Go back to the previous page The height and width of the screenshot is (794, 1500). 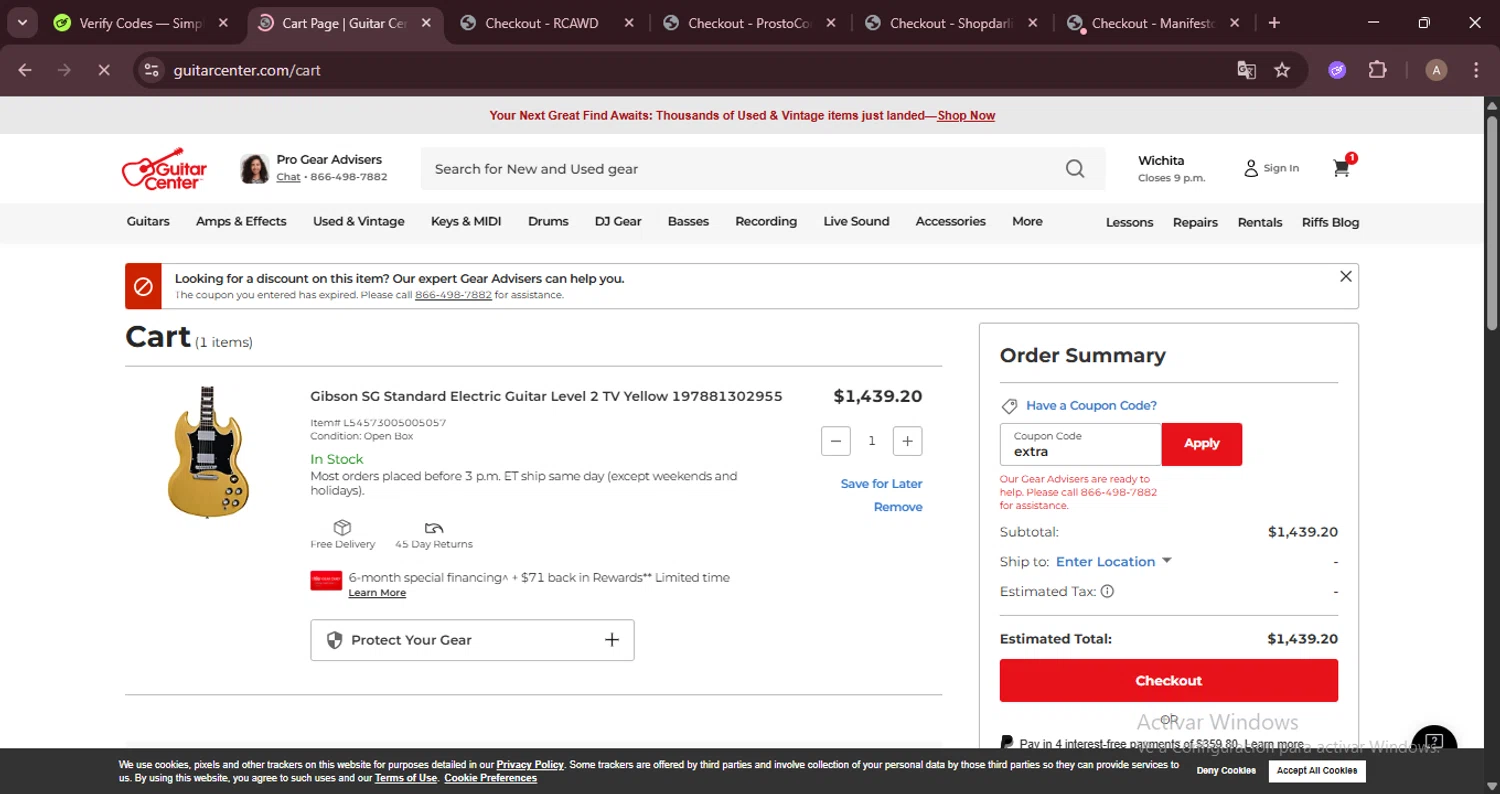(x=25, y=70)
